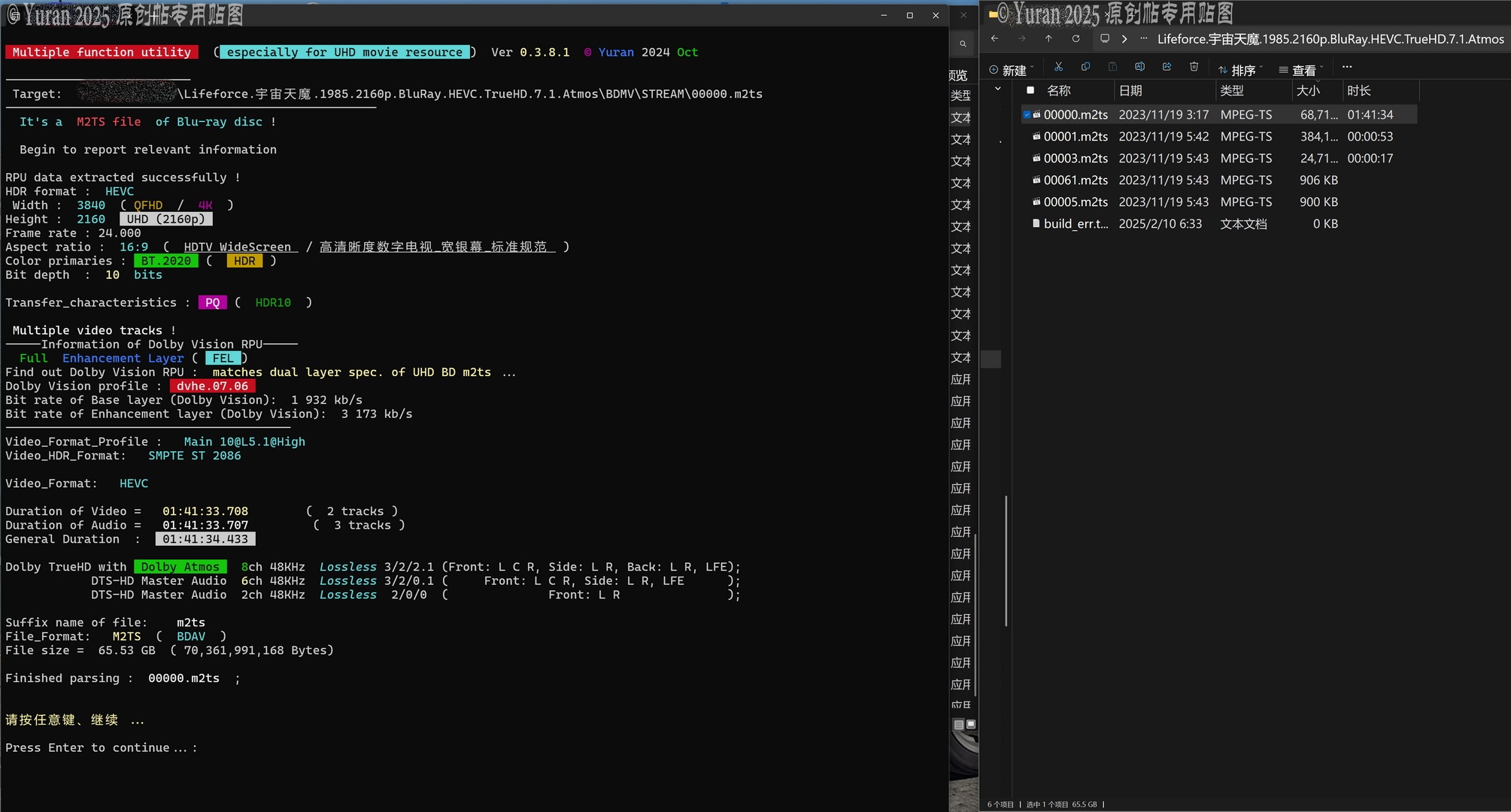Toggle the select-all checkbox in header row

pyautogui.click(x=1030, y=90)
